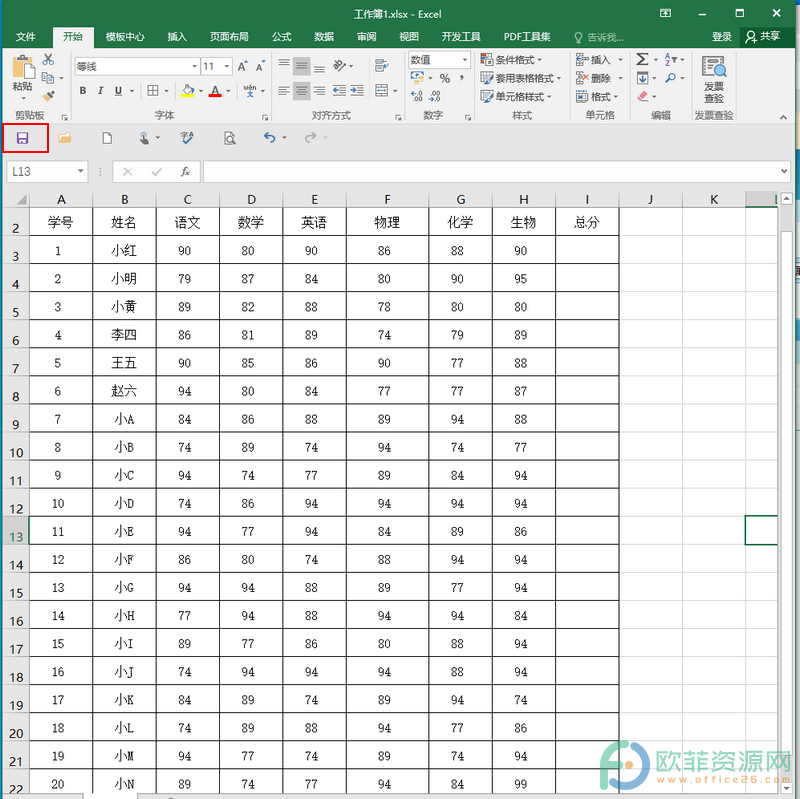Apply yellow fill color swatch
The image size is (800, 799).
(x=188, y=91)
